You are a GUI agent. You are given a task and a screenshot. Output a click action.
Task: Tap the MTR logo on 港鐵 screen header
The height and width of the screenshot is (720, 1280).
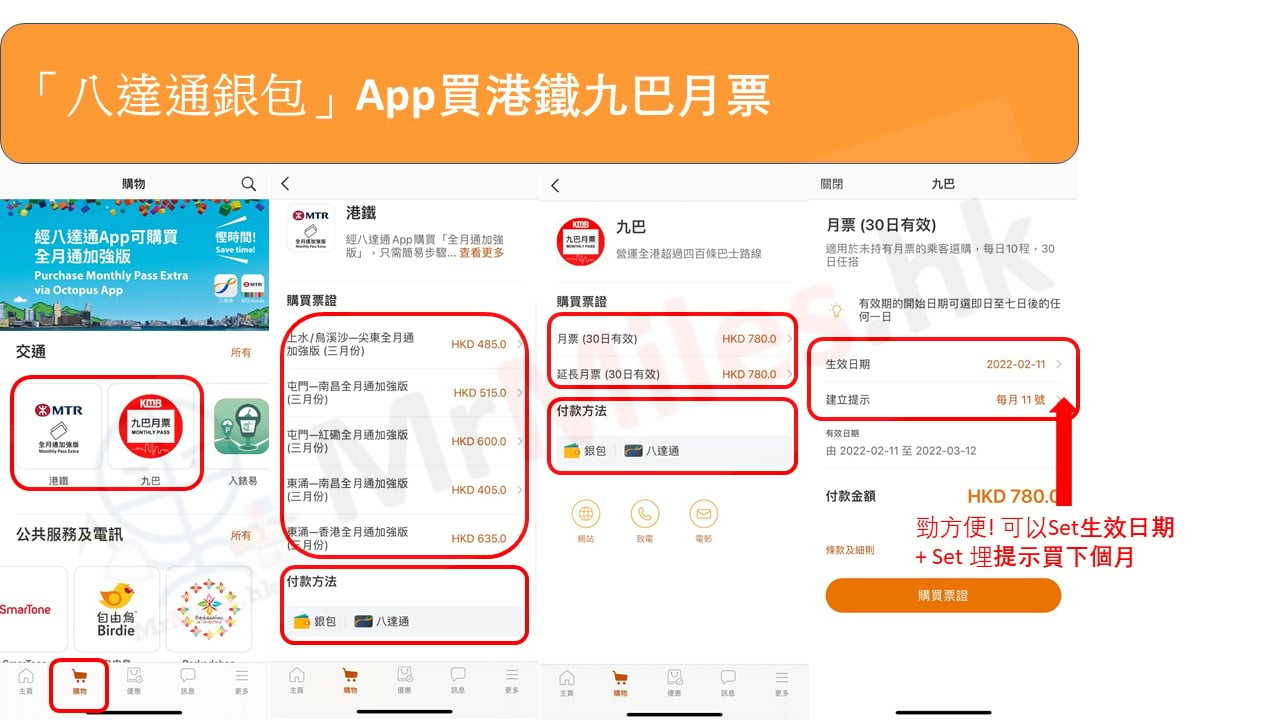click(x=310, y=229)
